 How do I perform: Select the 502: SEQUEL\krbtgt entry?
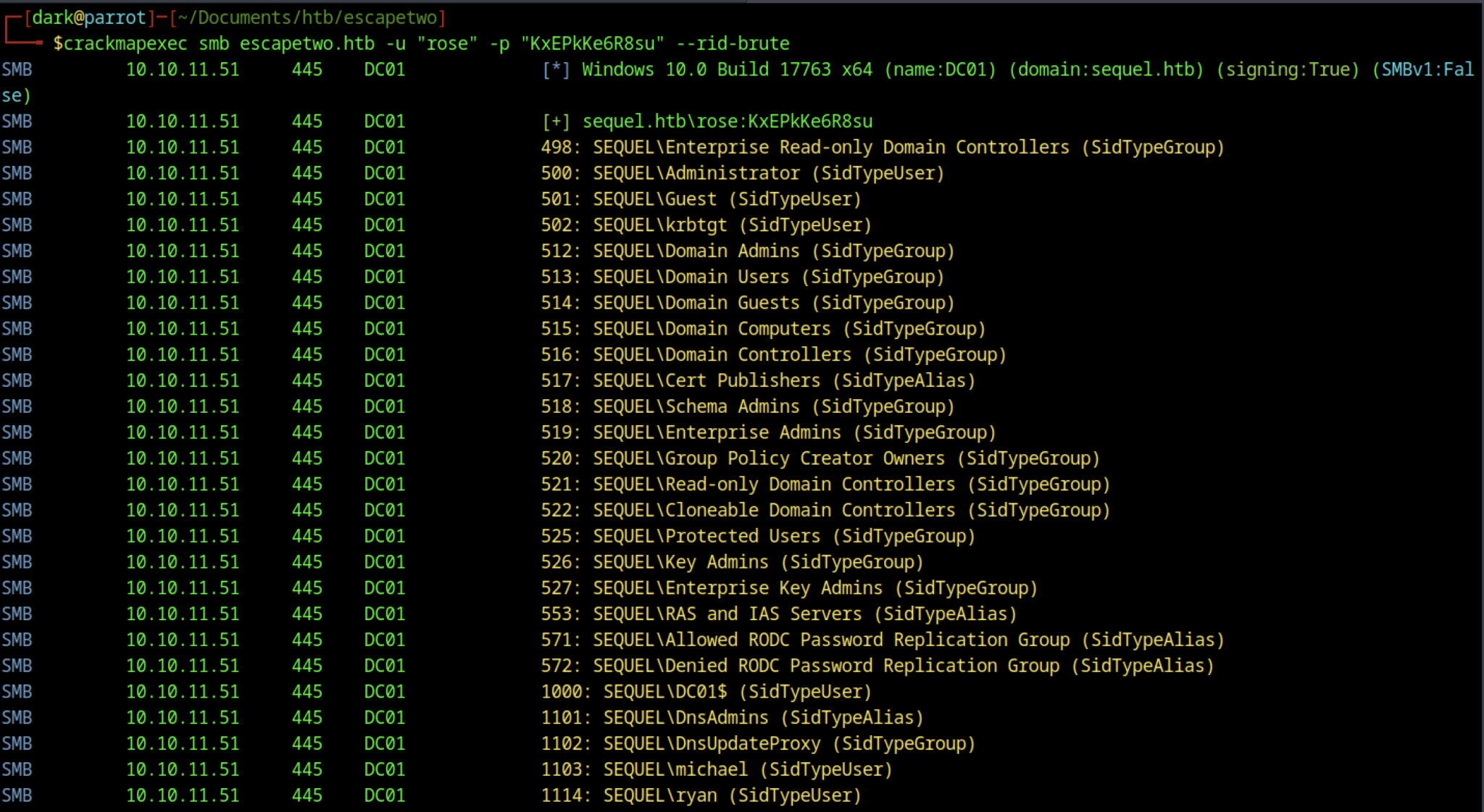[706, 225]
